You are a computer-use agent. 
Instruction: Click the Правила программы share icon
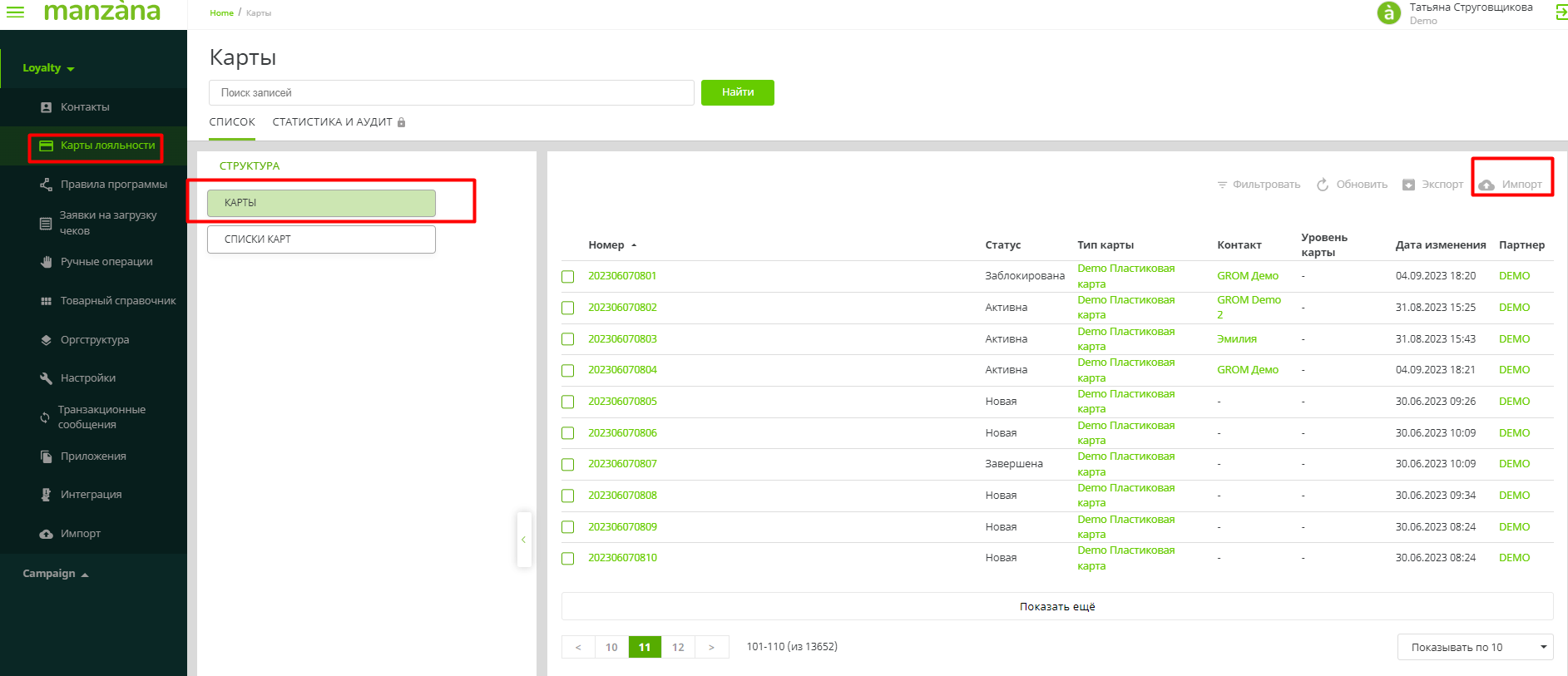pyautogui.click(x=47, y=185)
